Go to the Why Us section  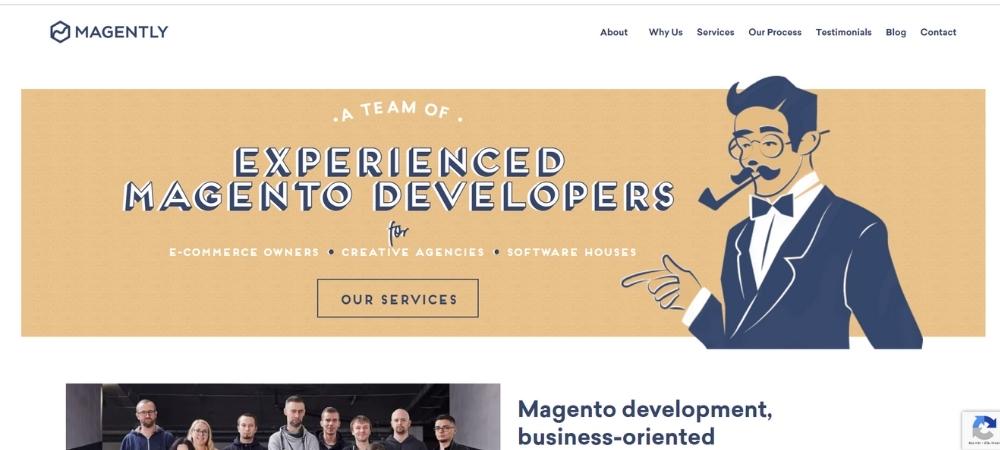pos(665,32)
